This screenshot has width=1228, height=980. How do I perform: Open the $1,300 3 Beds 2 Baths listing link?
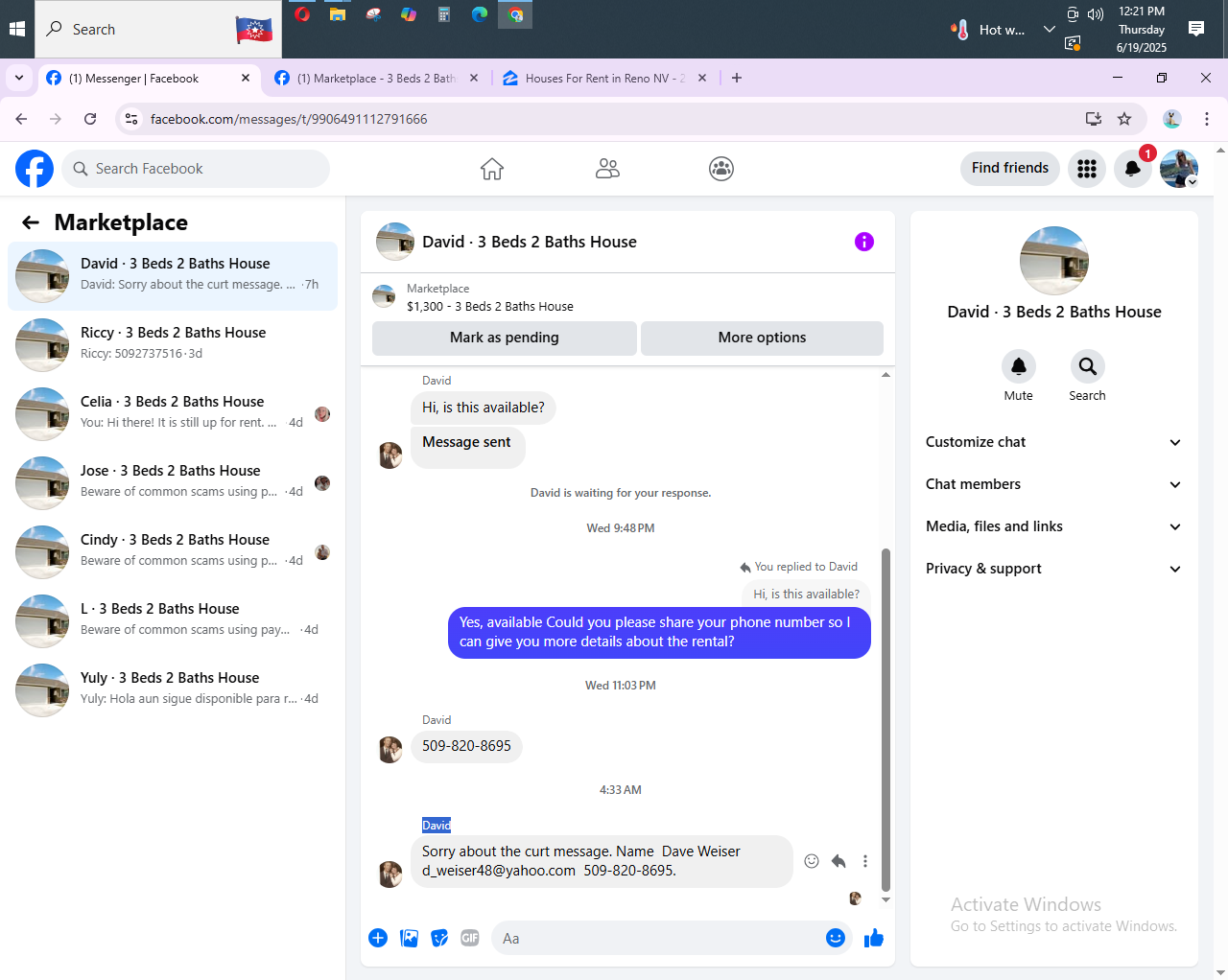[490, 307]
